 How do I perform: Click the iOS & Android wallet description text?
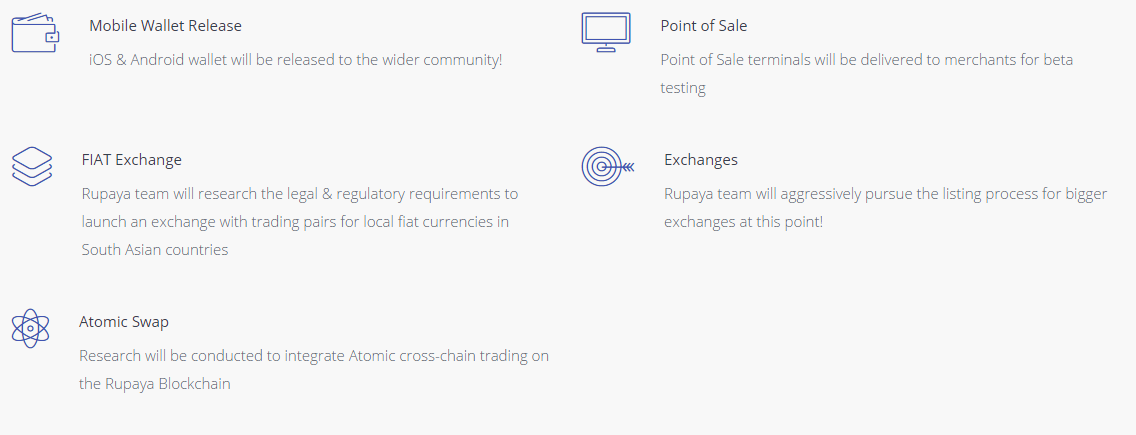295,60
